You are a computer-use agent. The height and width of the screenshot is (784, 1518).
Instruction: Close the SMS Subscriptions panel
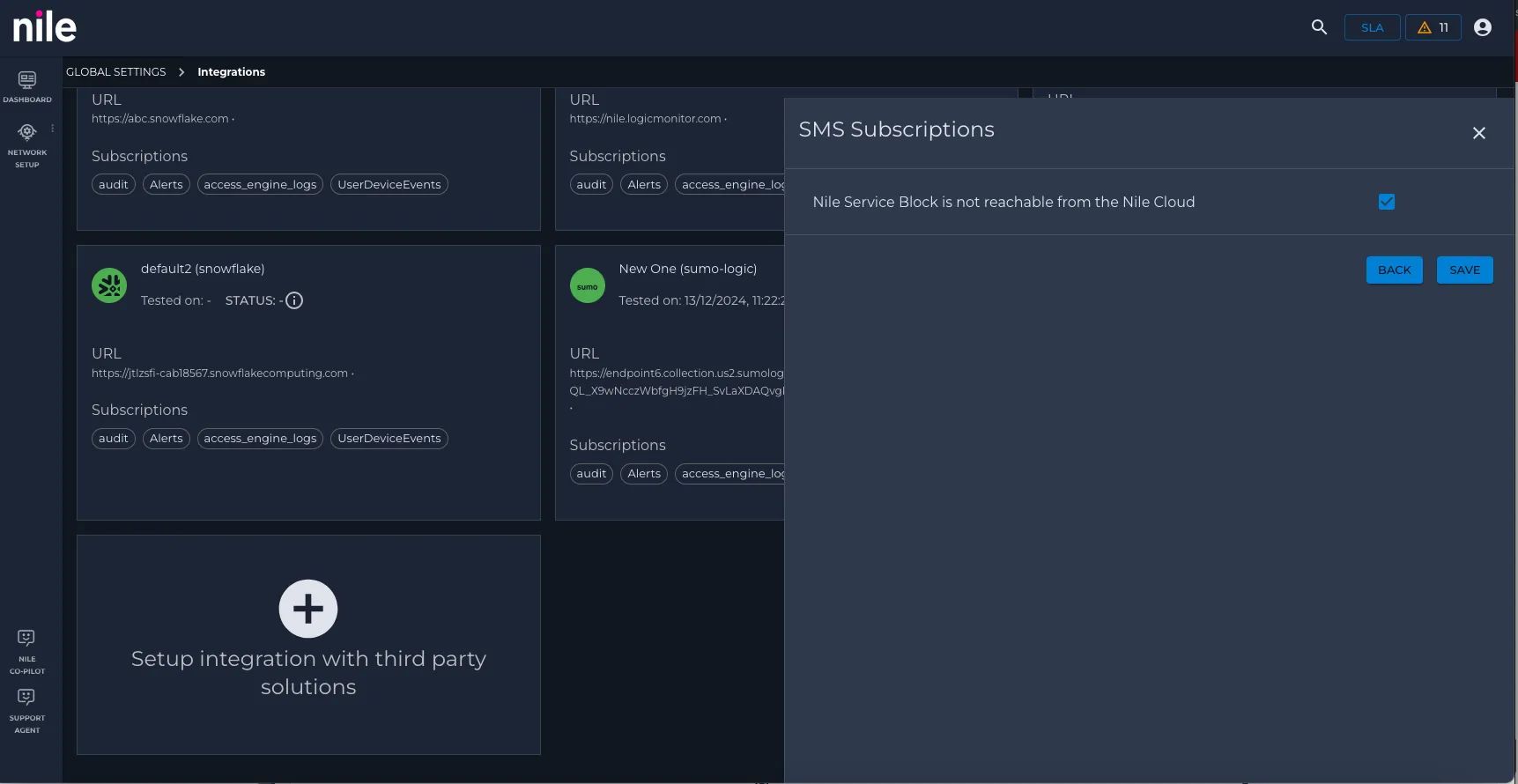(x=1478, y=133)
